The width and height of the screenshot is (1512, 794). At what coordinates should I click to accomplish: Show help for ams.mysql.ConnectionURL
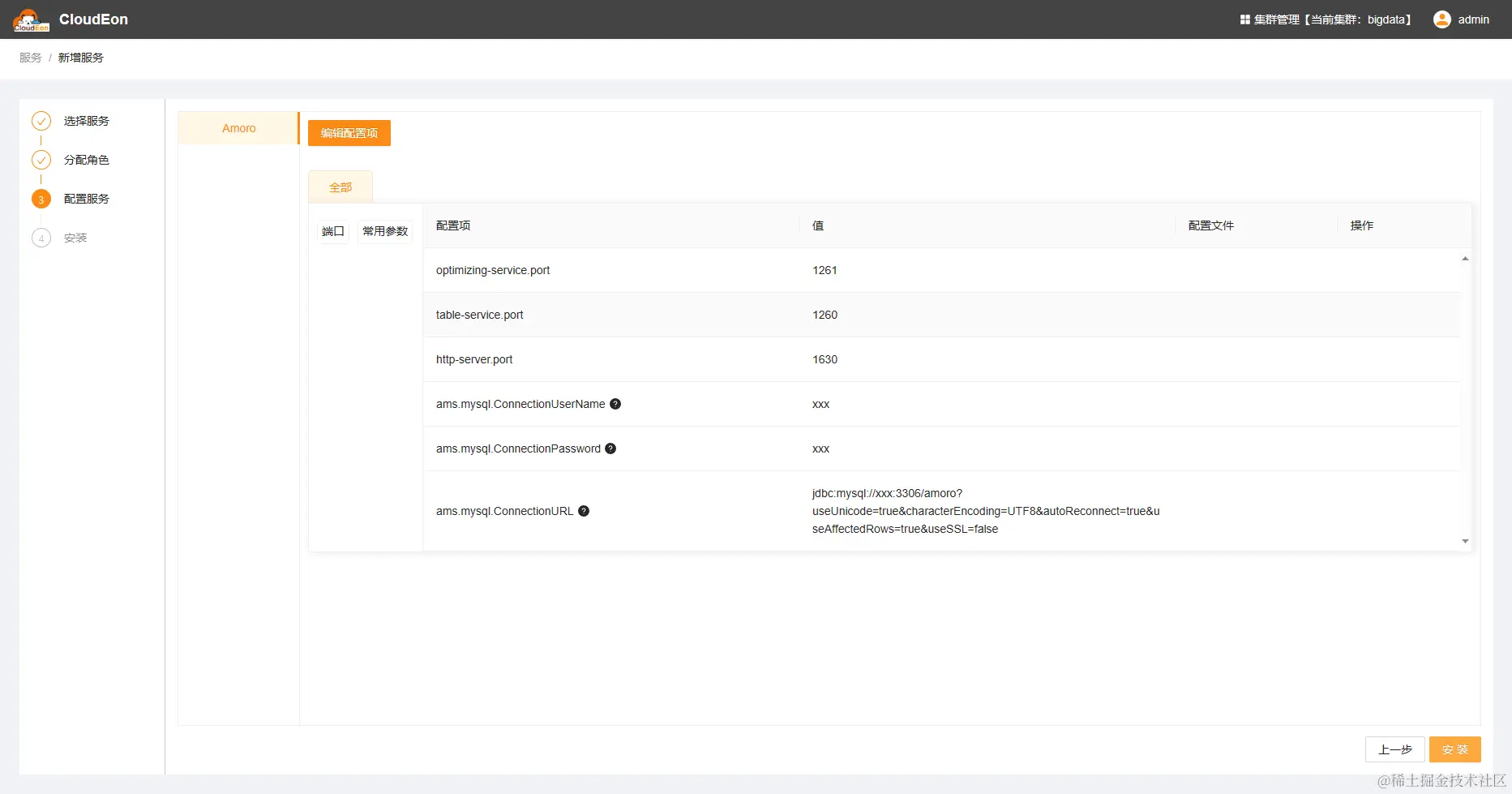pyautogui.click(x=584, y=511)
